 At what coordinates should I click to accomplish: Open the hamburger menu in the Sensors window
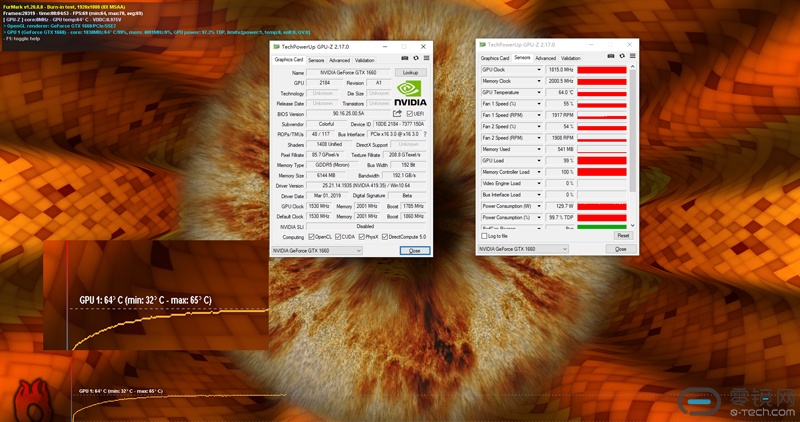[633, 56]
